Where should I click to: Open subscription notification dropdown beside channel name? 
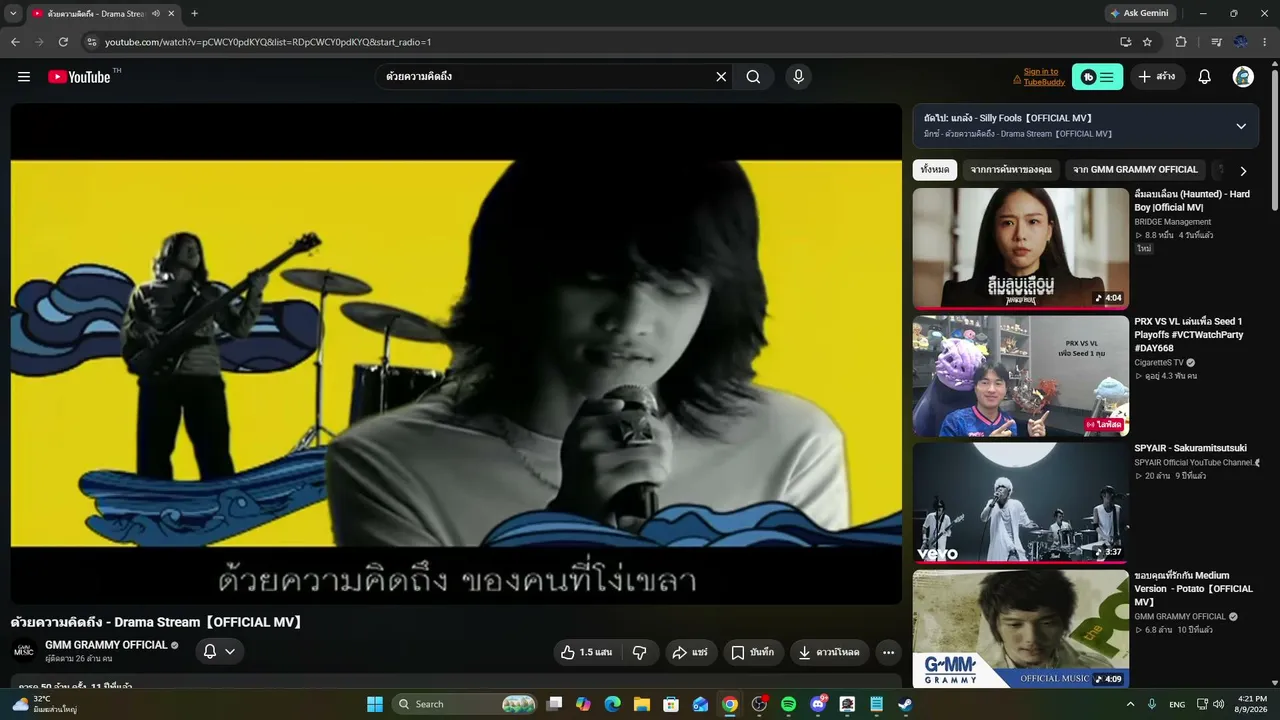[219, 651]
